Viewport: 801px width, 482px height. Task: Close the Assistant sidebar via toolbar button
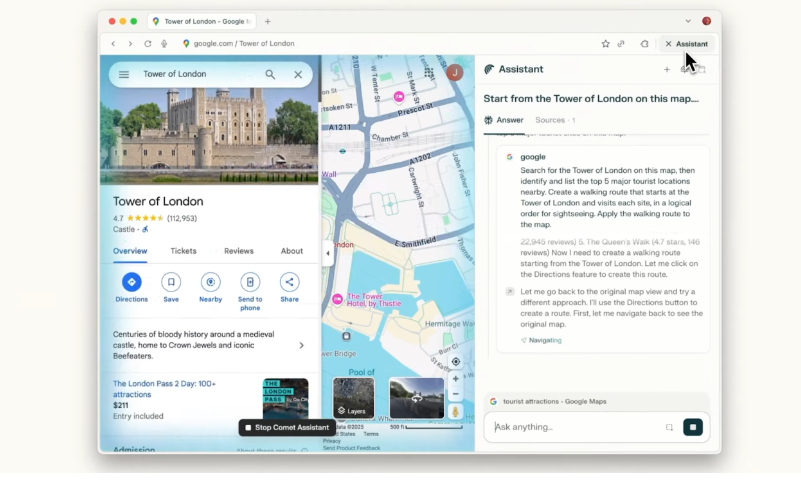point(687,44)
